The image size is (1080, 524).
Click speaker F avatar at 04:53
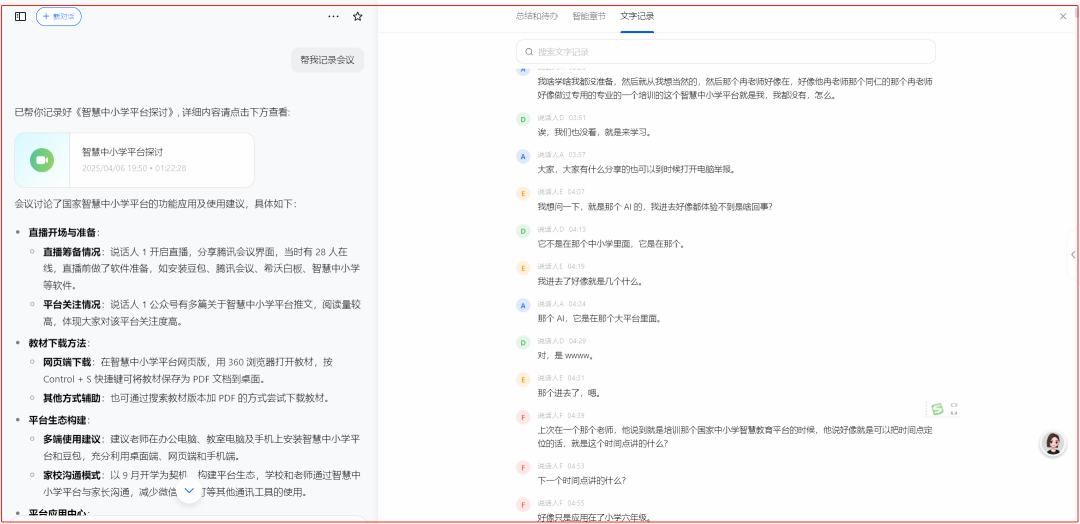pos(523,468)
